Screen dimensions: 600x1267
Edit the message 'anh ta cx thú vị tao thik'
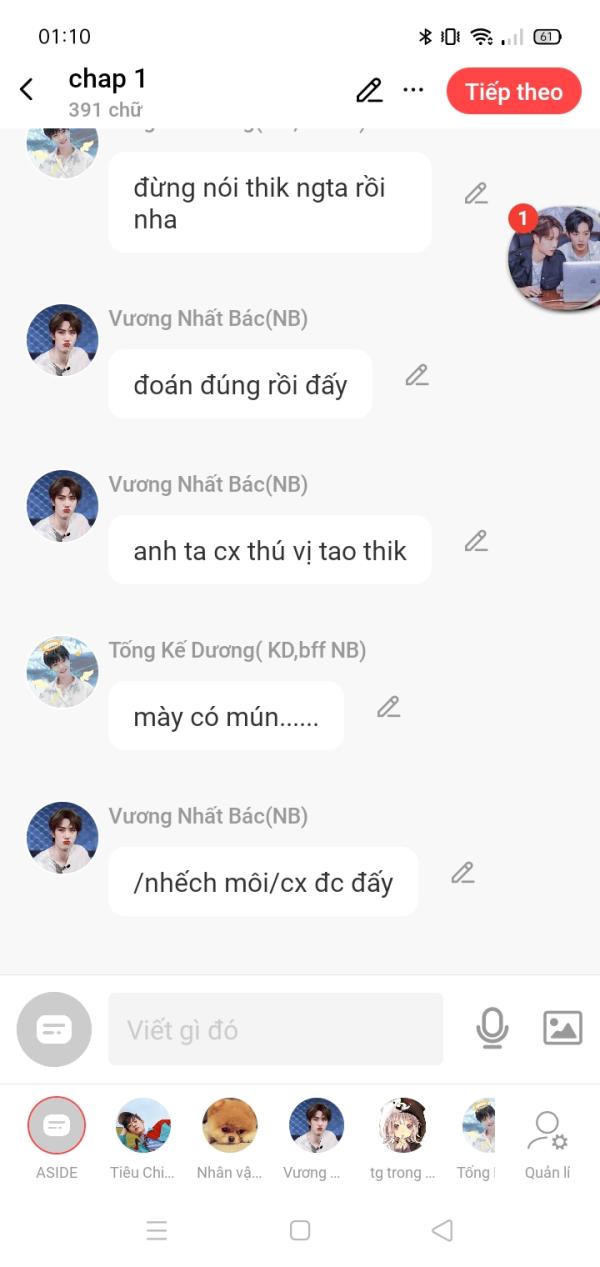(x=476, y=542)
